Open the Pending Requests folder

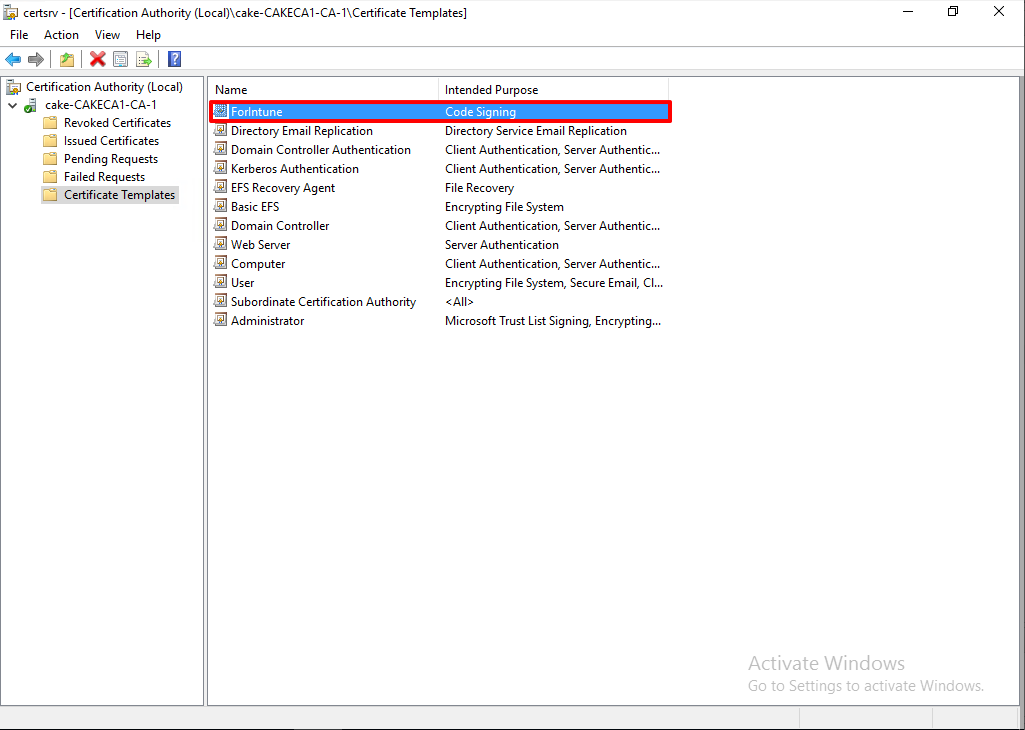coord(111,159)
